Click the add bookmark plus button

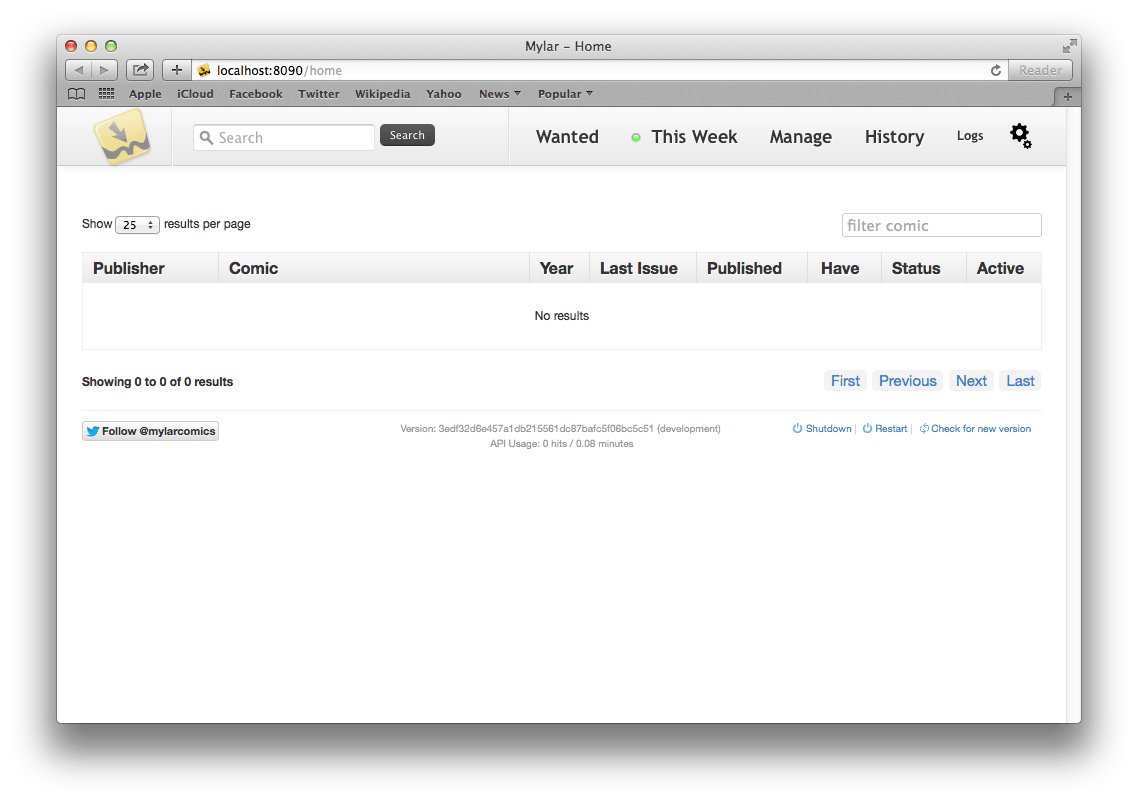[x=176, y=70]
